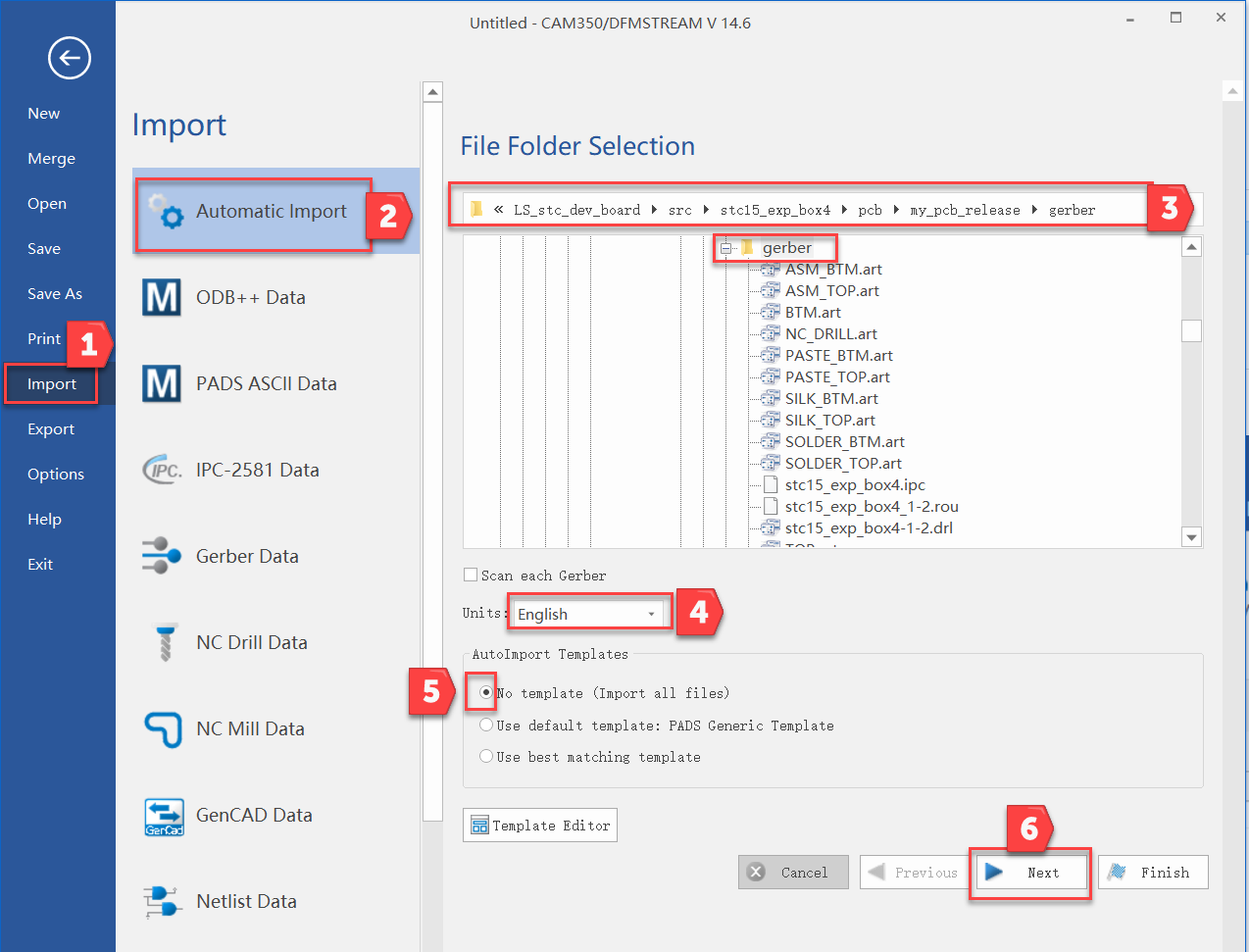Open Options in the sidebar menu
This screenshot has height=952, width=1249.
point(56,475)
